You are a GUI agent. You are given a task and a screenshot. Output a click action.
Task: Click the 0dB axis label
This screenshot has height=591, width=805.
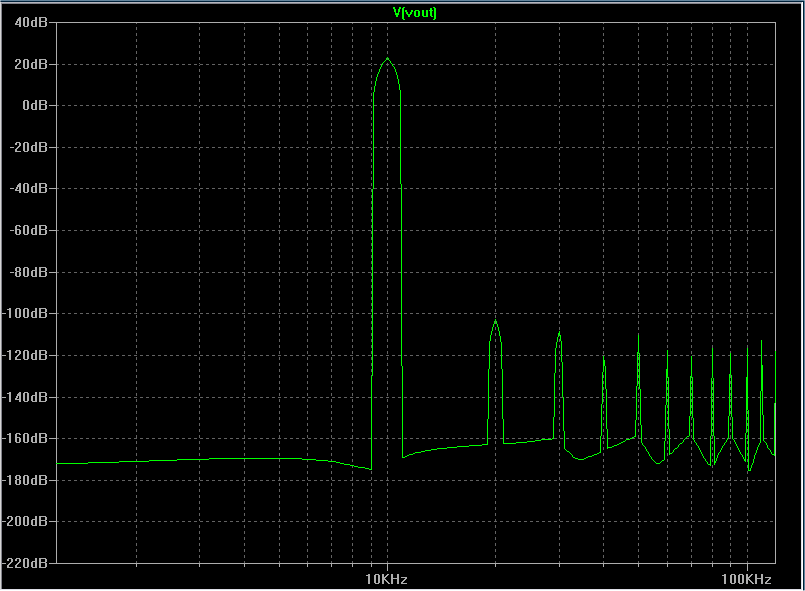(x=35, y=105)
